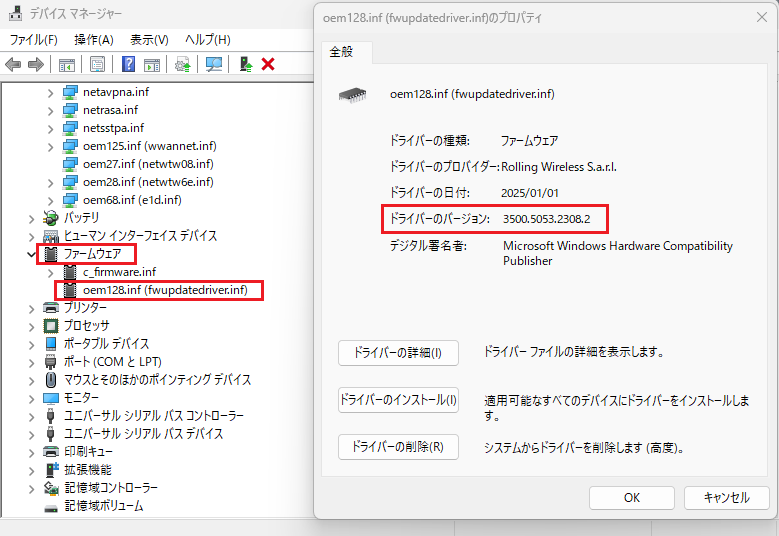Viewport: 779px width, 536px height.
Task: Open the 操作(A) menu
Action: coord(93,40)
